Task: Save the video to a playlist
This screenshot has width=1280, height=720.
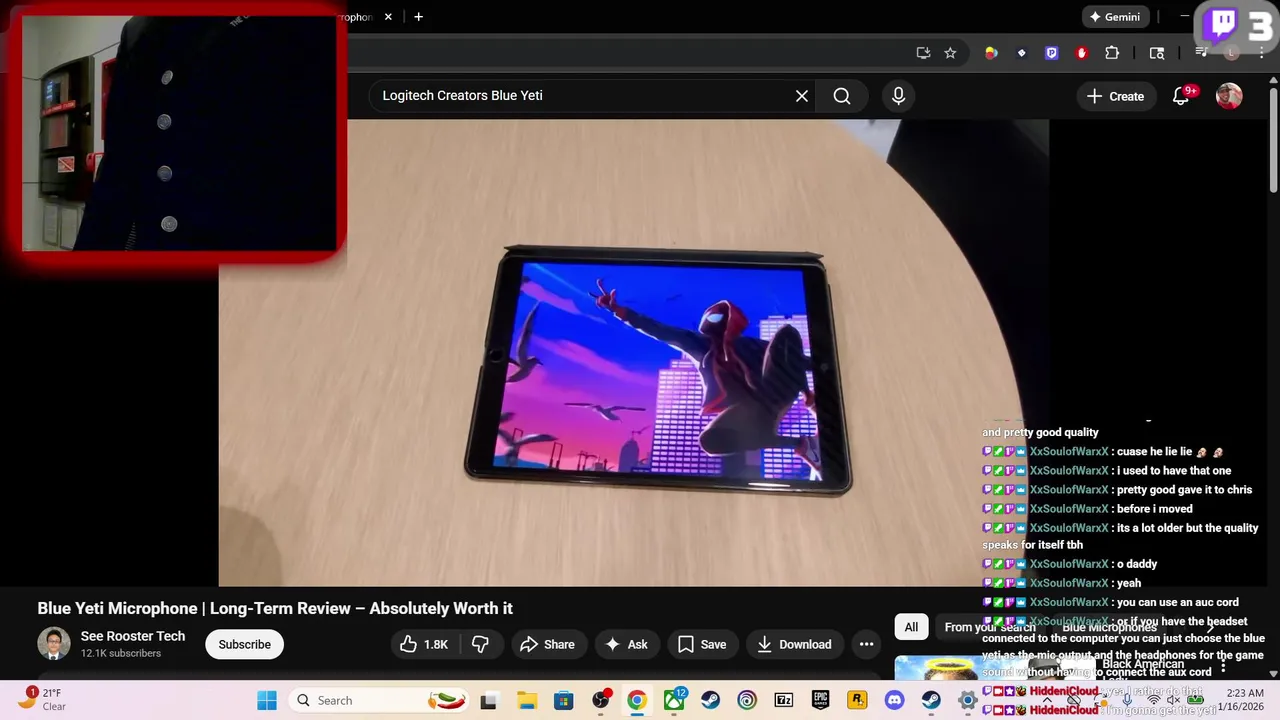Action: [702, 645]
